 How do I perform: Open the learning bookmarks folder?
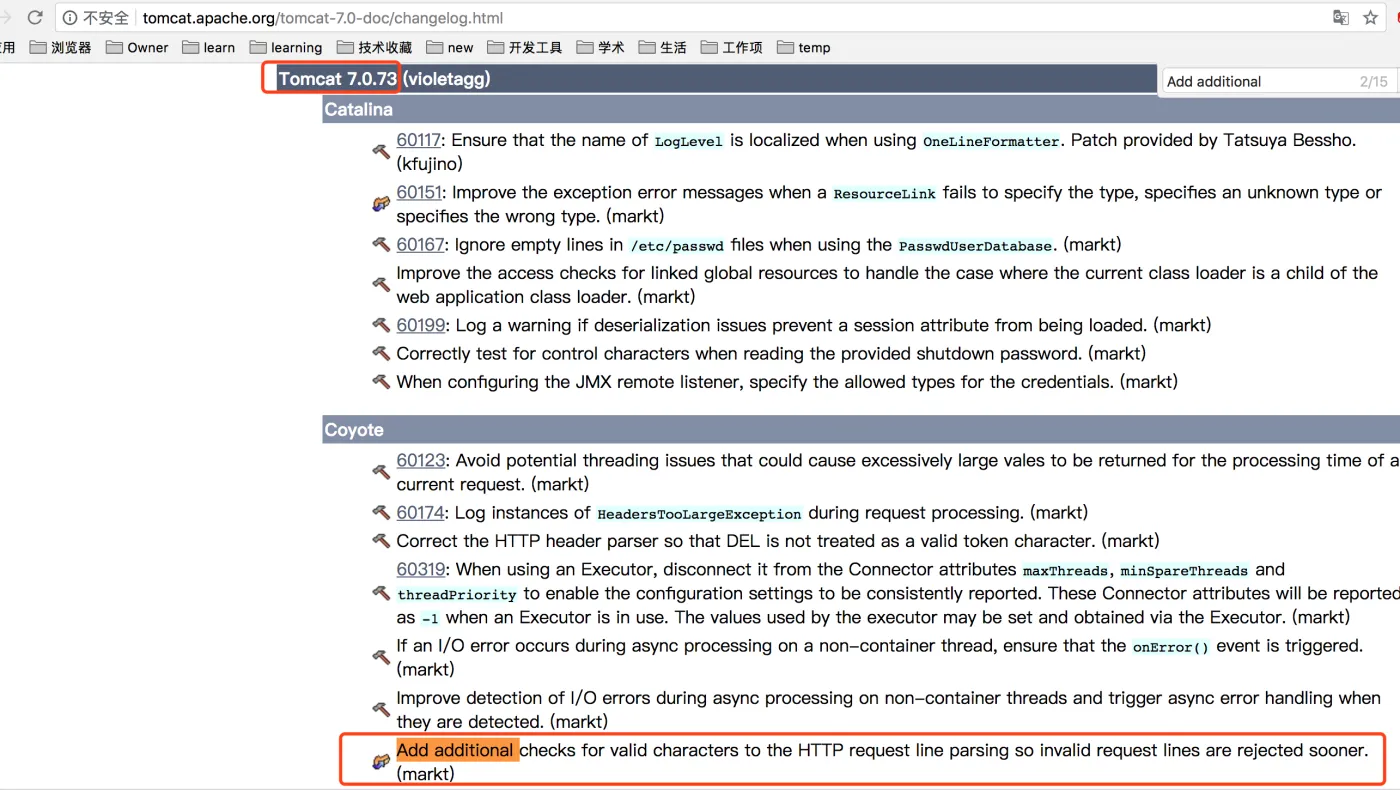[286, 47]
